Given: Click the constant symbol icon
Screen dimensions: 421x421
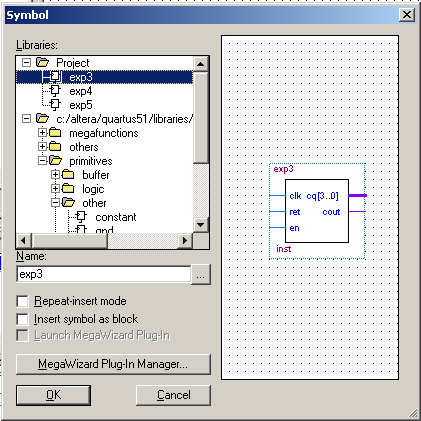Looking at the screenshot, I should coord(81,217).
